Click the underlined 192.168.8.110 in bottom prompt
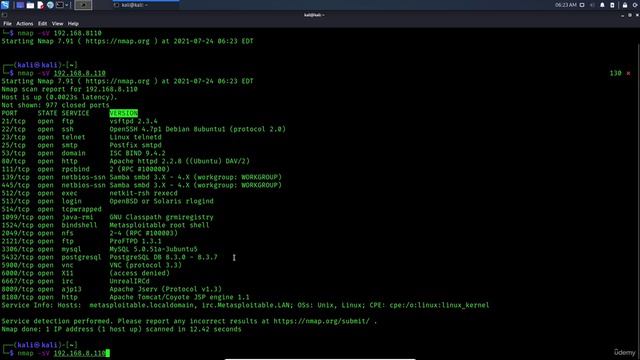The image size is (640, 360). pyautogui.click(x=80, y=353)
